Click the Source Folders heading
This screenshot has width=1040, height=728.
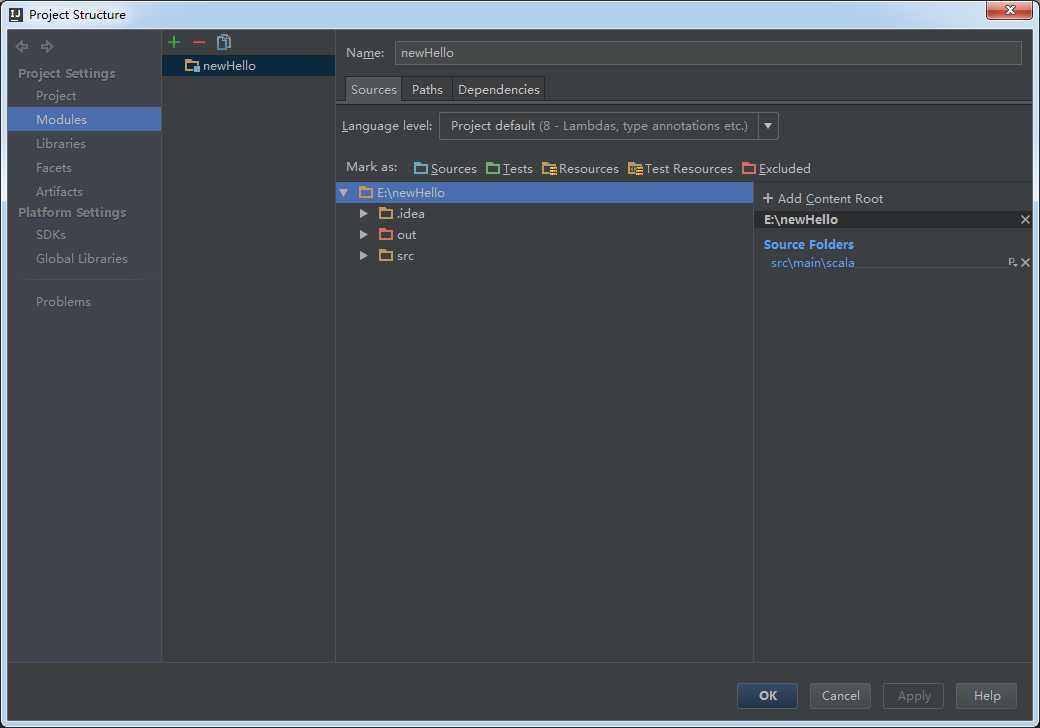click(x=809, y=245)
